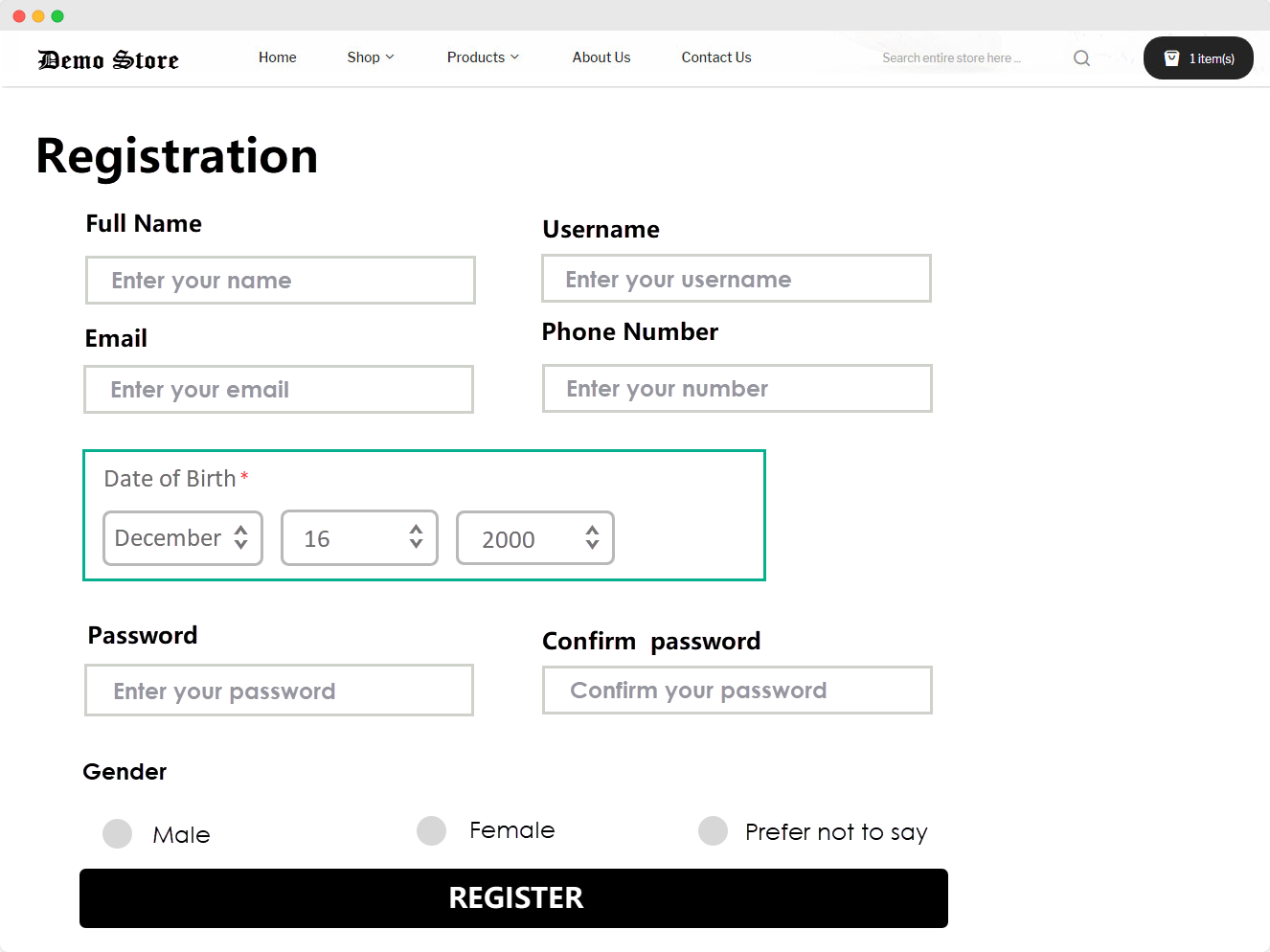Focus the Email input field
Viewport: 1270px width, 952px height.
[x=279, y=390]
